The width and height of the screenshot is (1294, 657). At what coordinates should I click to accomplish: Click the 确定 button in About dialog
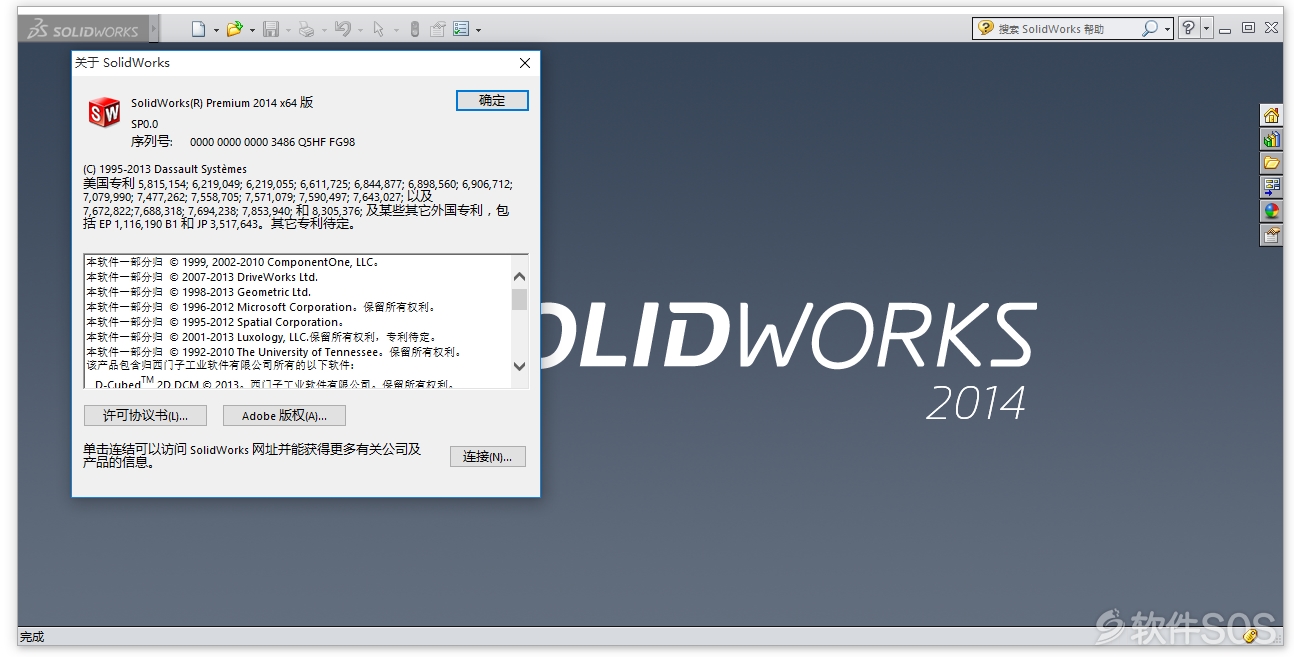[492, 100]
